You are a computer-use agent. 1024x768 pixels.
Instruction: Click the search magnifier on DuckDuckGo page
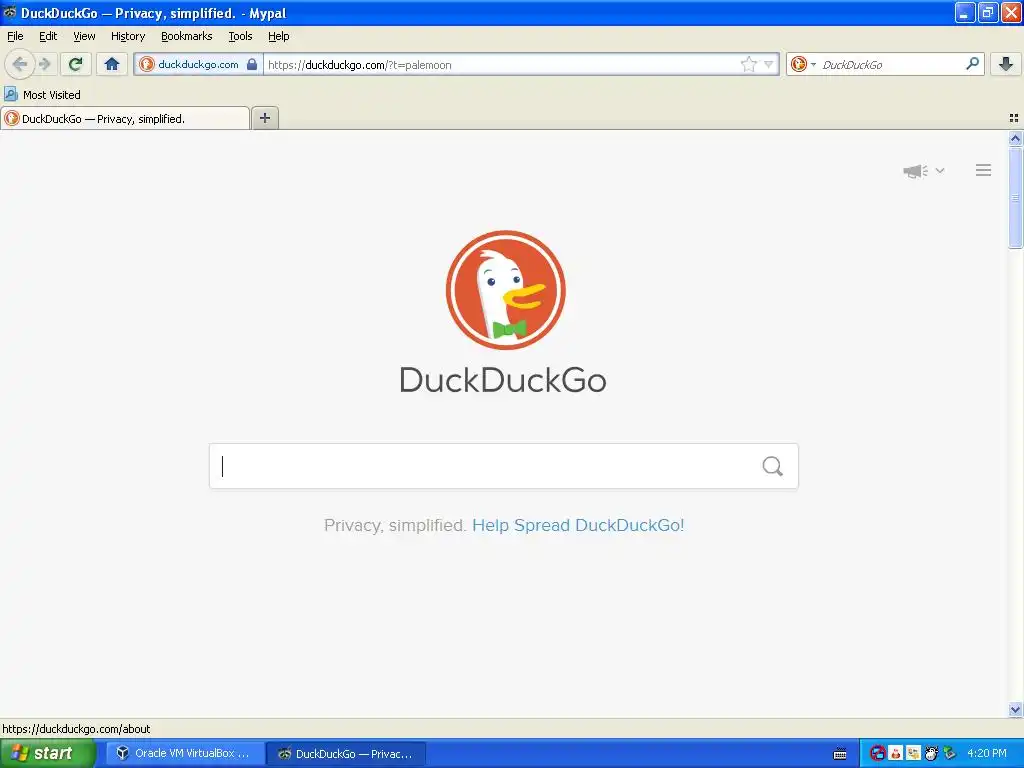(773, 466)
